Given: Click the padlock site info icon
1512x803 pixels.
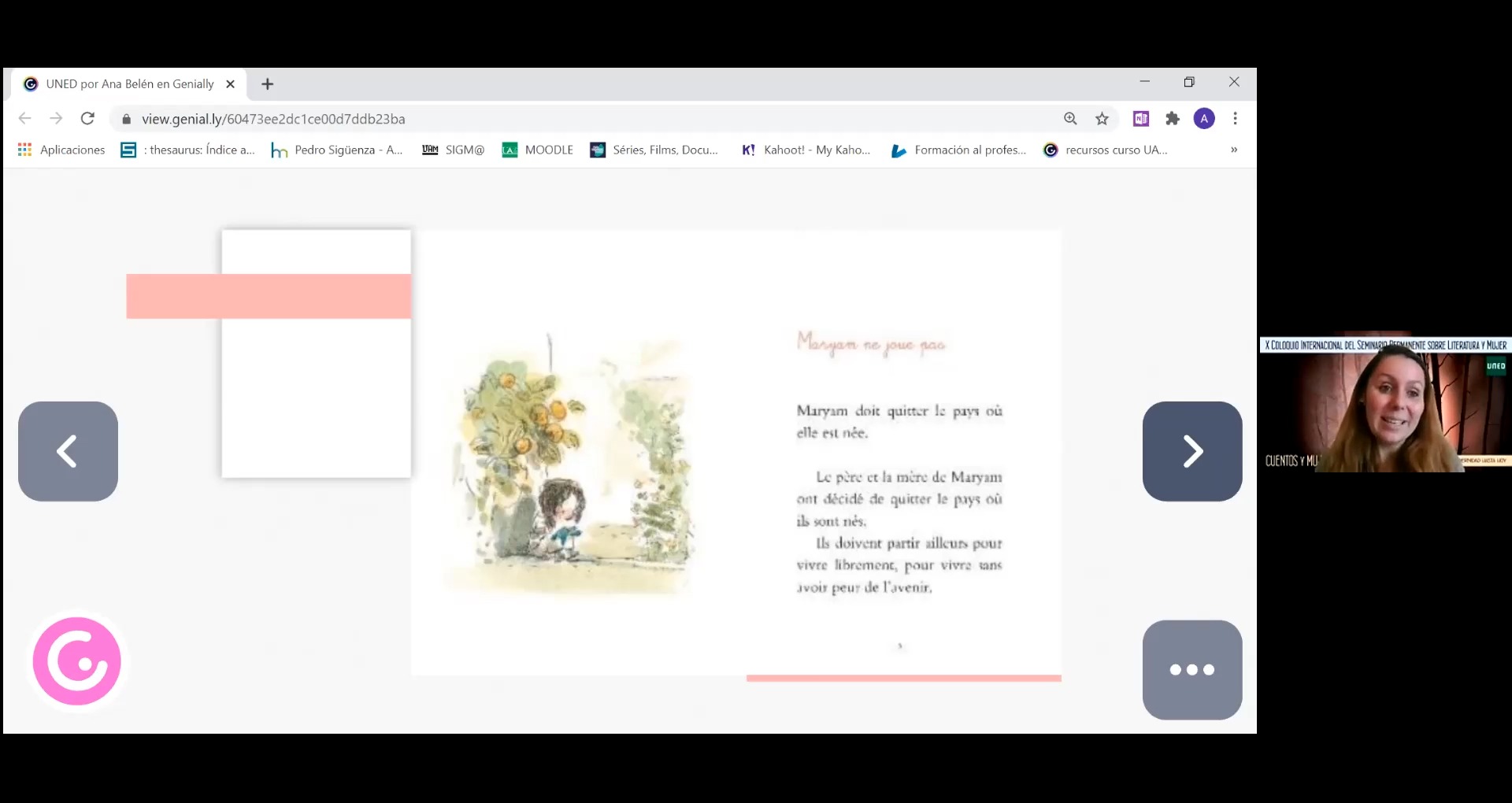Looking at the screenshot, I should (x=126, y=119).
